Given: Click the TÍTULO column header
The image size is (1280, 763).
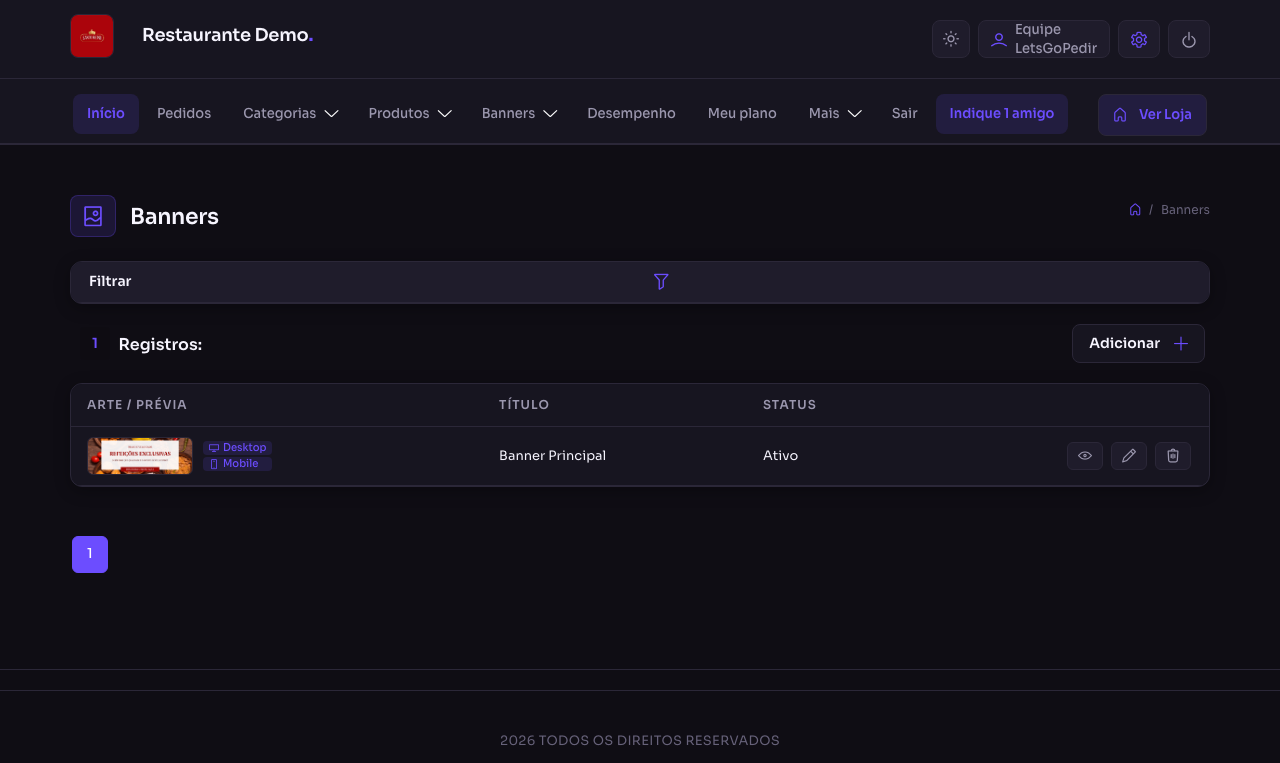Looking at the screenshot, I should 524,405.
